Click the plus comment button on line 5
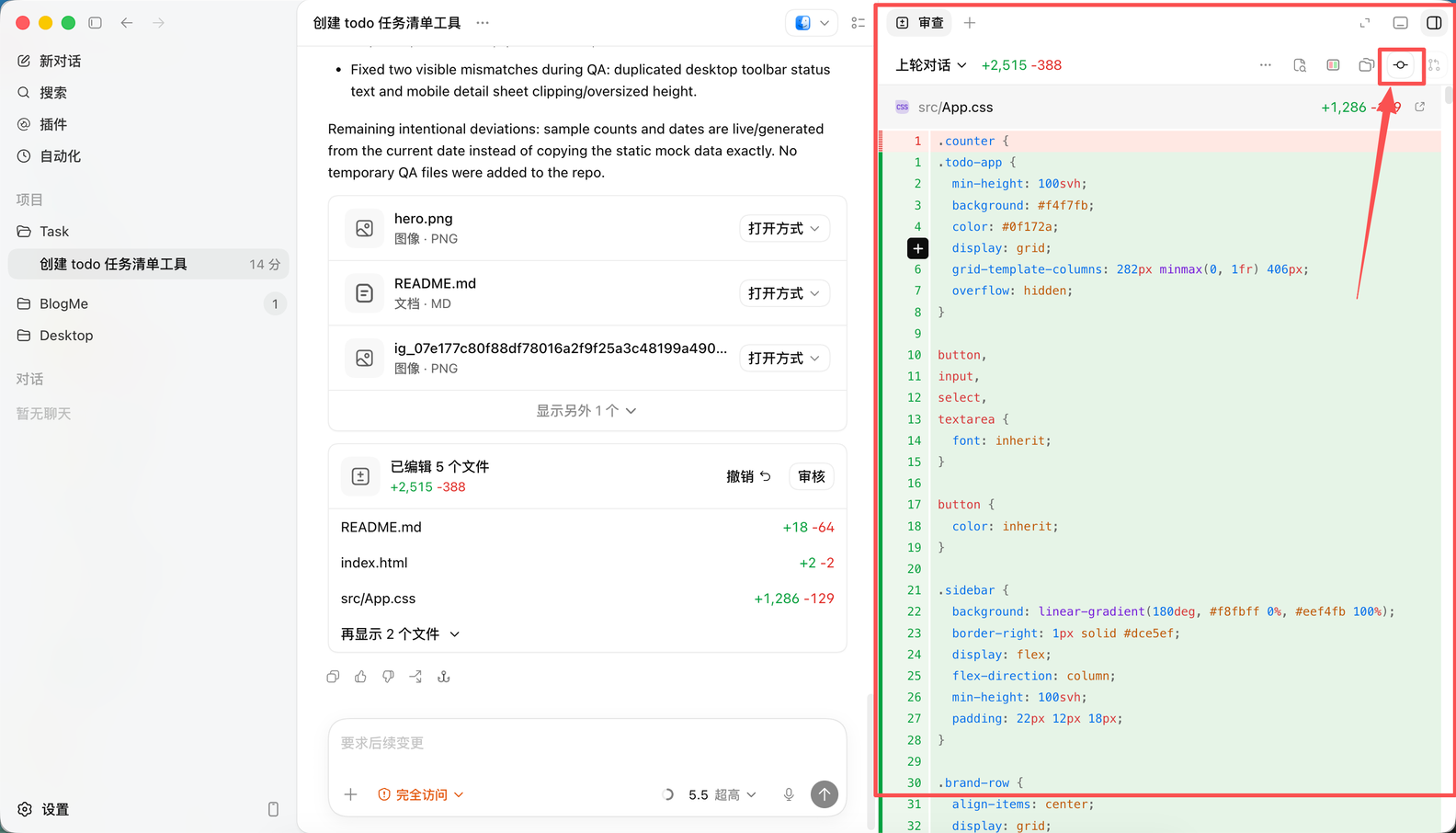 click(x=917, y=248)
